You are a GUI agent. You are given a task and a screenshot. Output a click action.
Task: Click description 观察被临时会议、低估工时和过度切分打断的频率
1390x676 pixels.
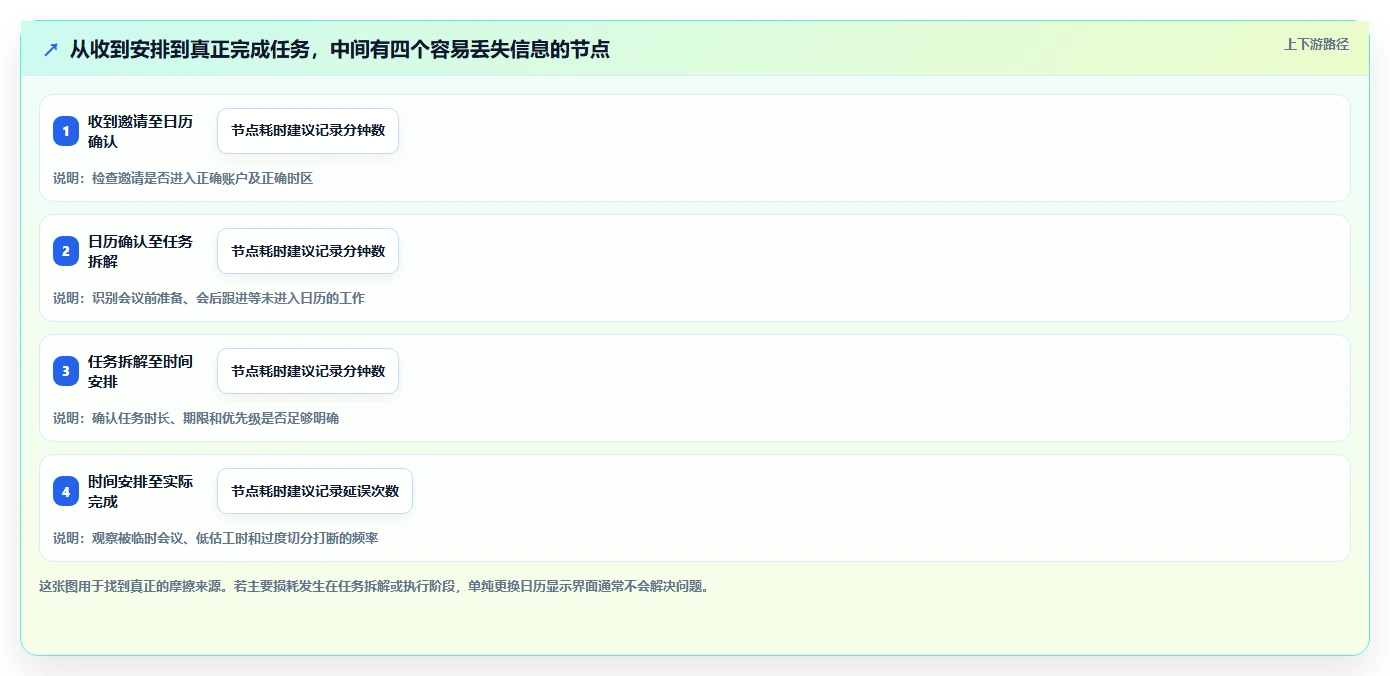click(215, 538)
